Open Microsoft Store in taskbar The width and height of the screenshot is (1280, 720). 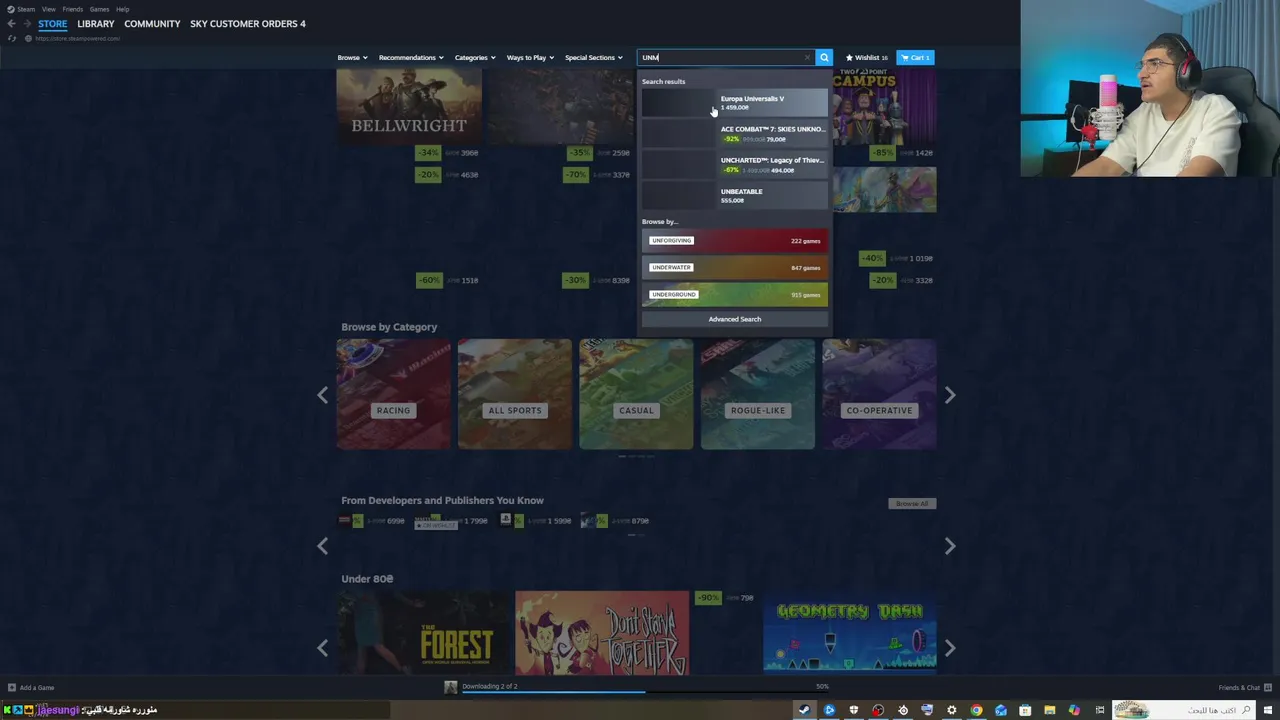(x=1025, y=710)
